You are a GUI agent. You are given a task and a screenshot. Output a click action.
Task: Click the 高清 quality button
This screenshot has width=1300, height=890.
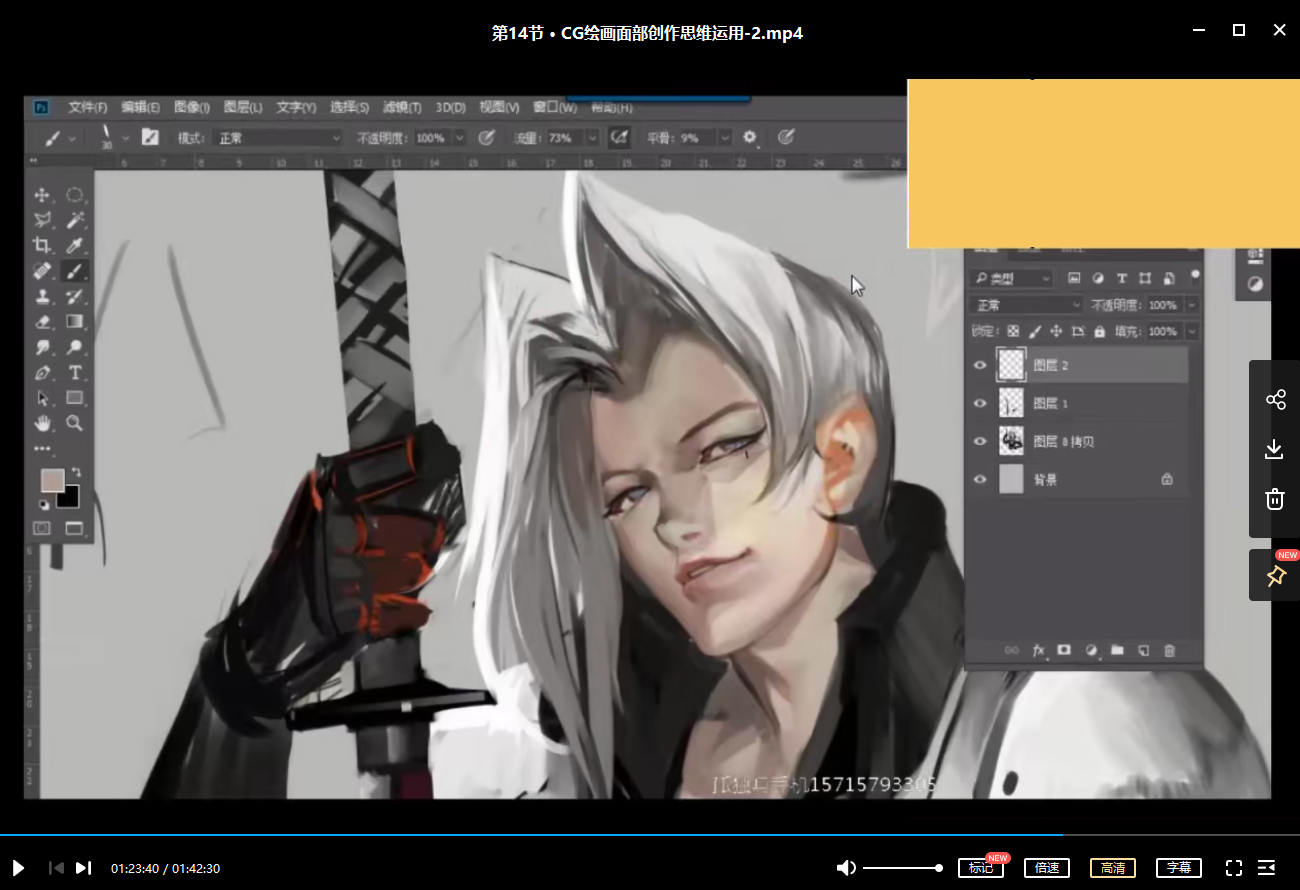(x=1113, y=867)
